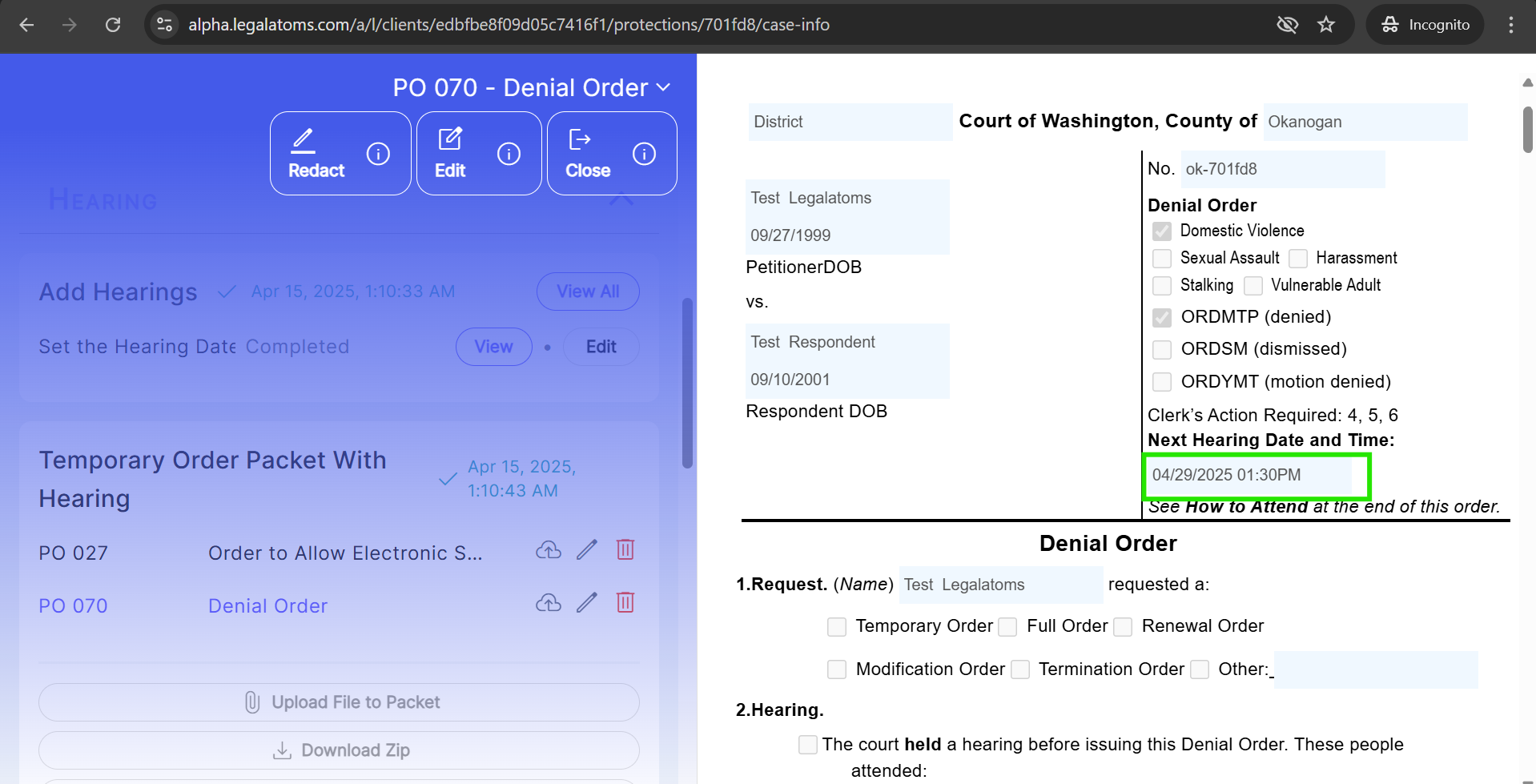
Task: Open the PO 070 Denial Order link
Action: click(x=268, y=606)
